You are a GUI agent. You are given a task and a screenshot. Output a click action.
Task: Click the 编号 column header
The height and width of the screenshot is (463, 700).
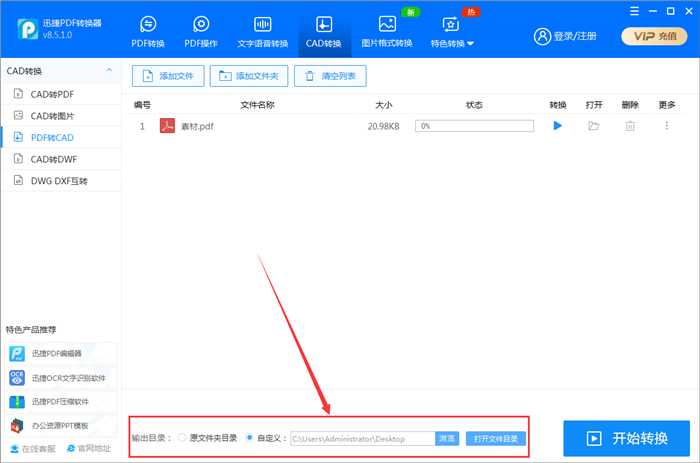tap(142, 105)
